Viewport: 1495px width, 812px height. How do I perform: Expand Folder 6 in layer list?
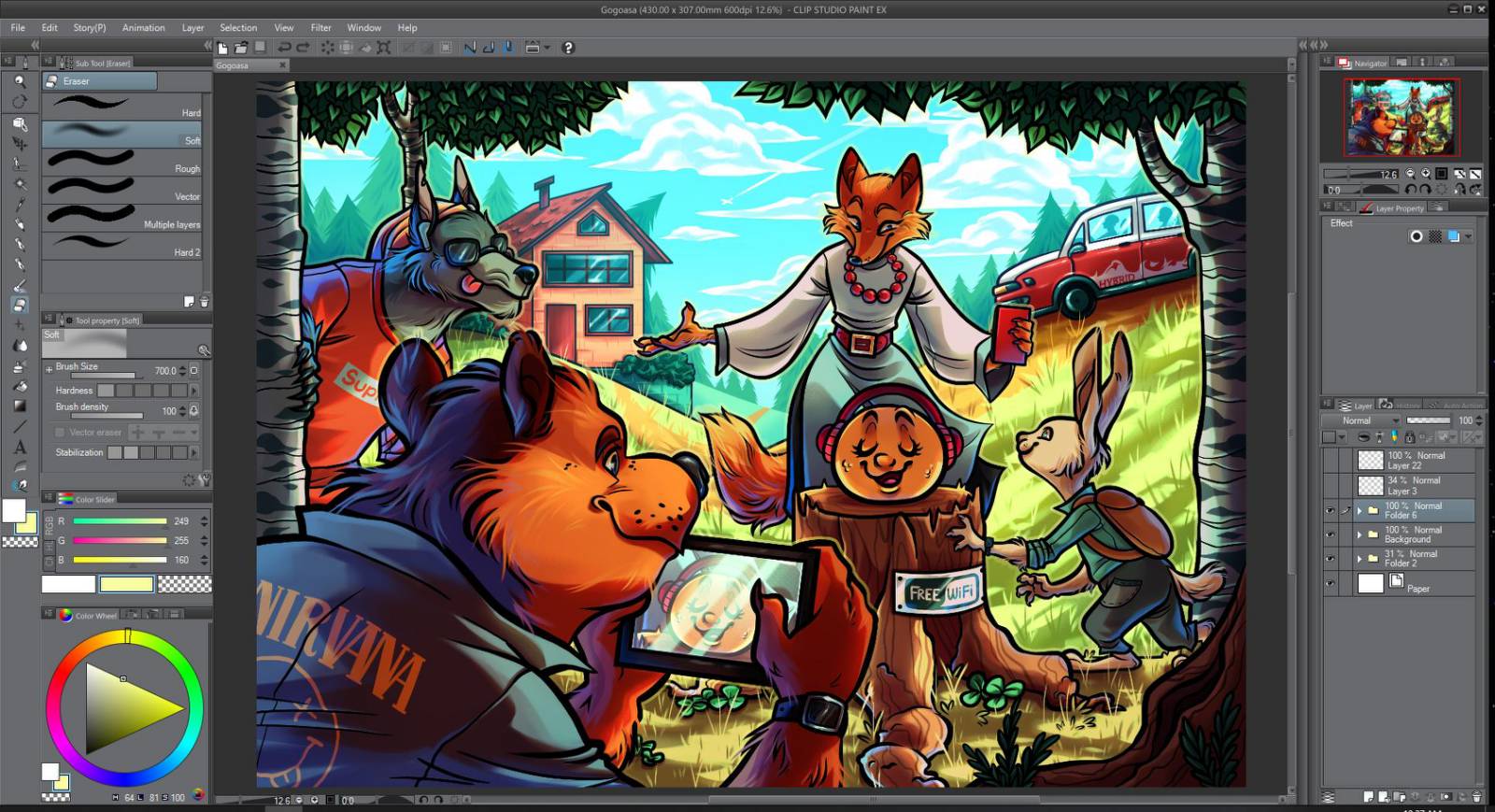click(x=1360, y=510)
